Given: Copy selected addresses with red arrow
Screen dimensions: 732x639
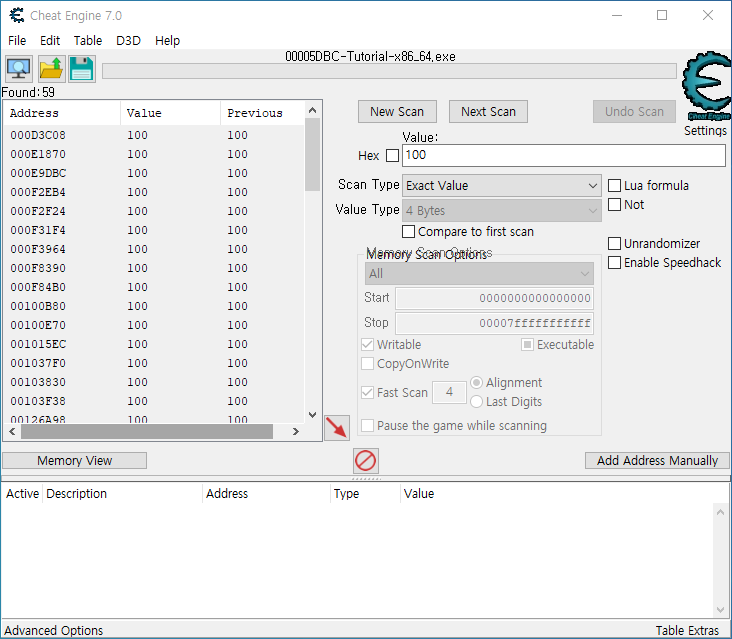Looking at the screenshot, I should [x=337, y=428].
